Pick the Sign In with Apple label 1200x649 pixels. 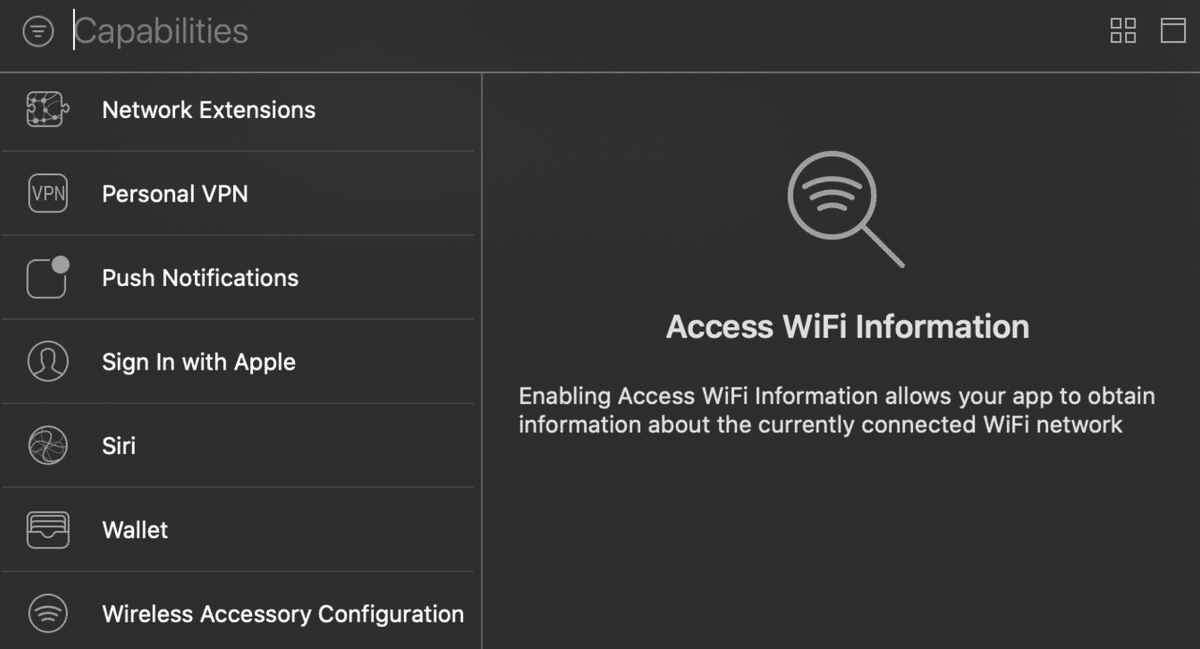coord(199,362)
